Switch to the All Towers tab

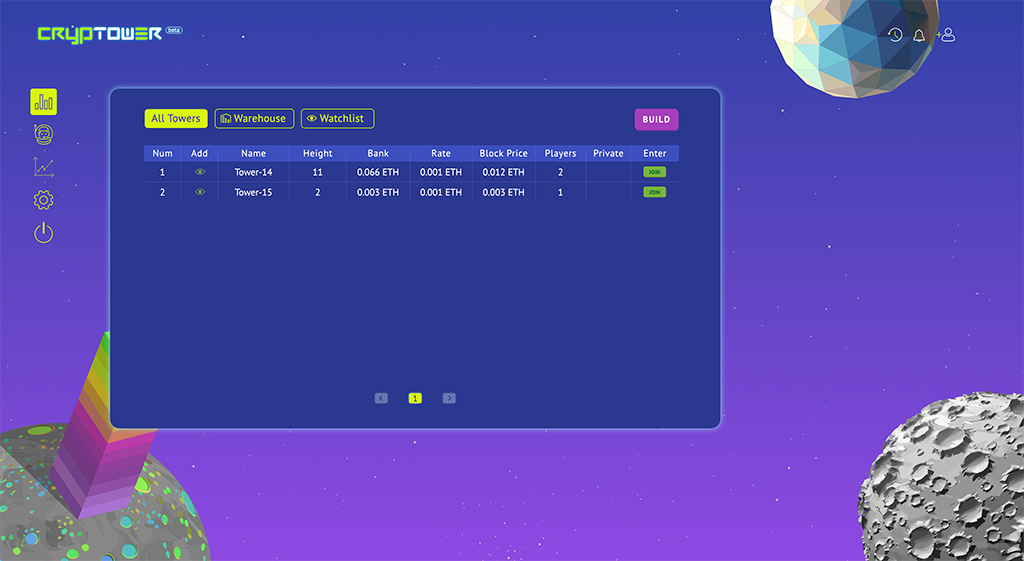(176, 118)
